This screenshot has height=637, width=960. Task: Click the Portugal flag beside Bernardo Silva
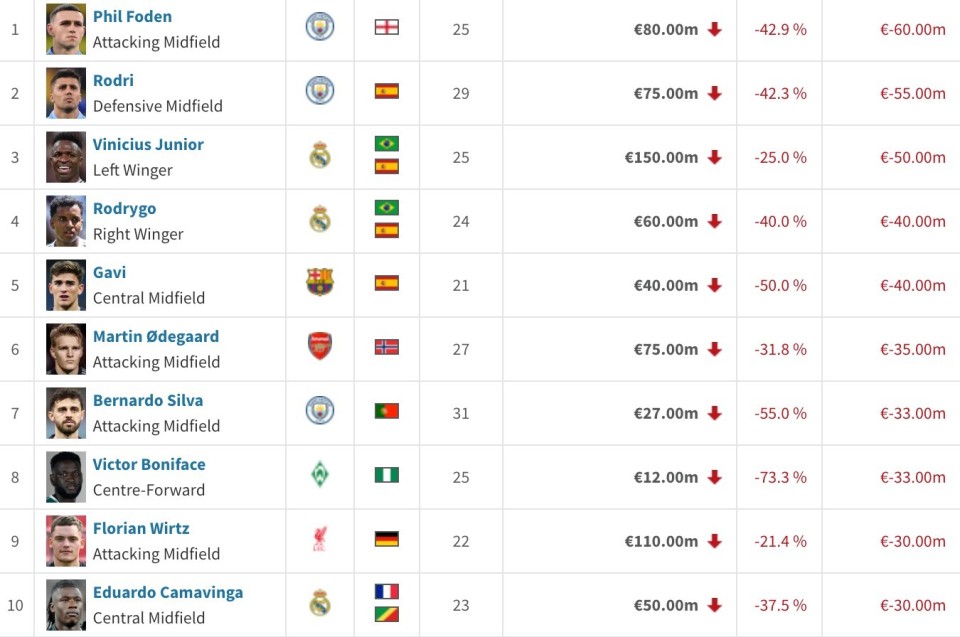386,411
